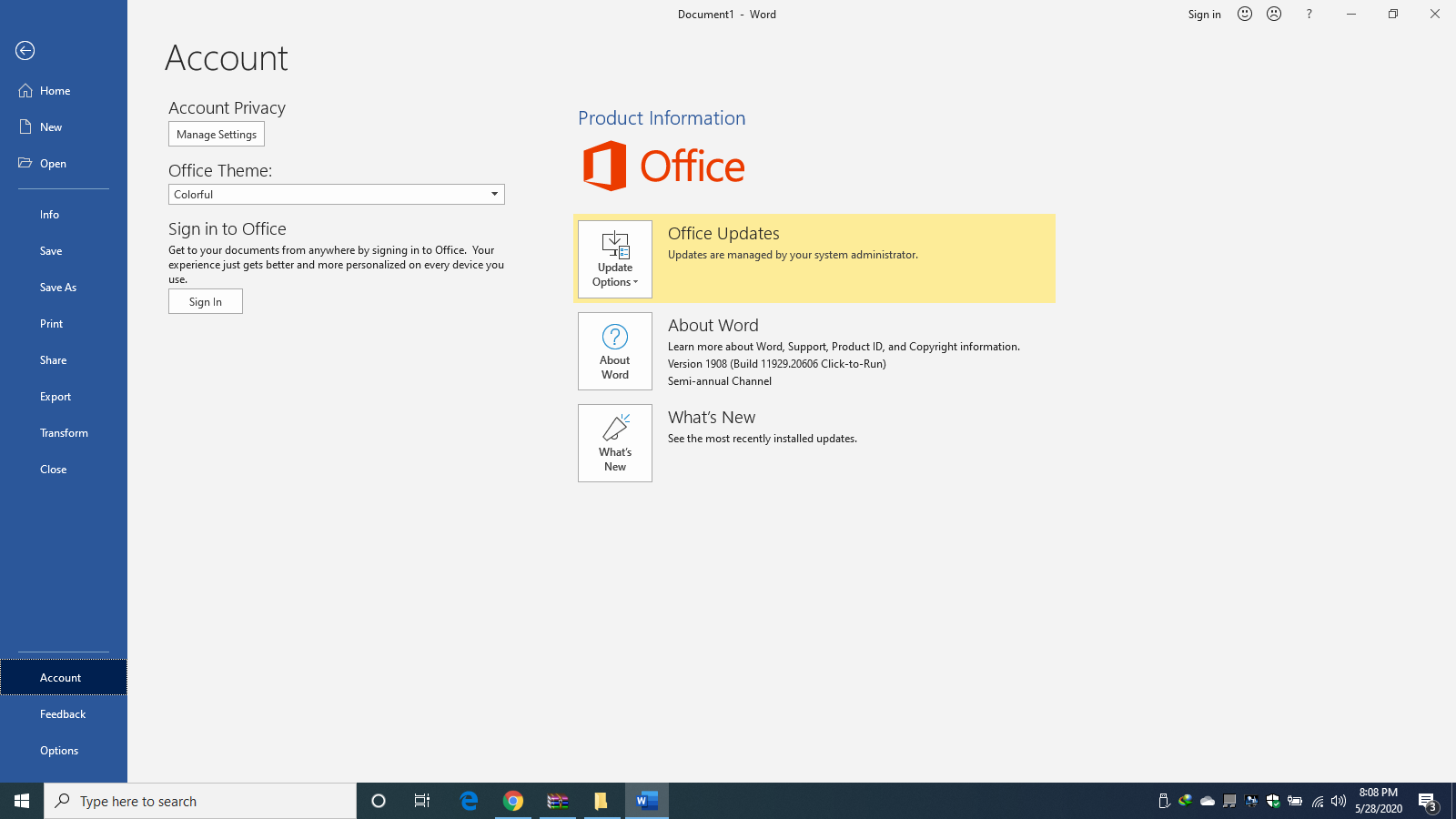The image size is (1456, 819).
Task: Open the clock and date flyout
Action: coord(1379,801)
